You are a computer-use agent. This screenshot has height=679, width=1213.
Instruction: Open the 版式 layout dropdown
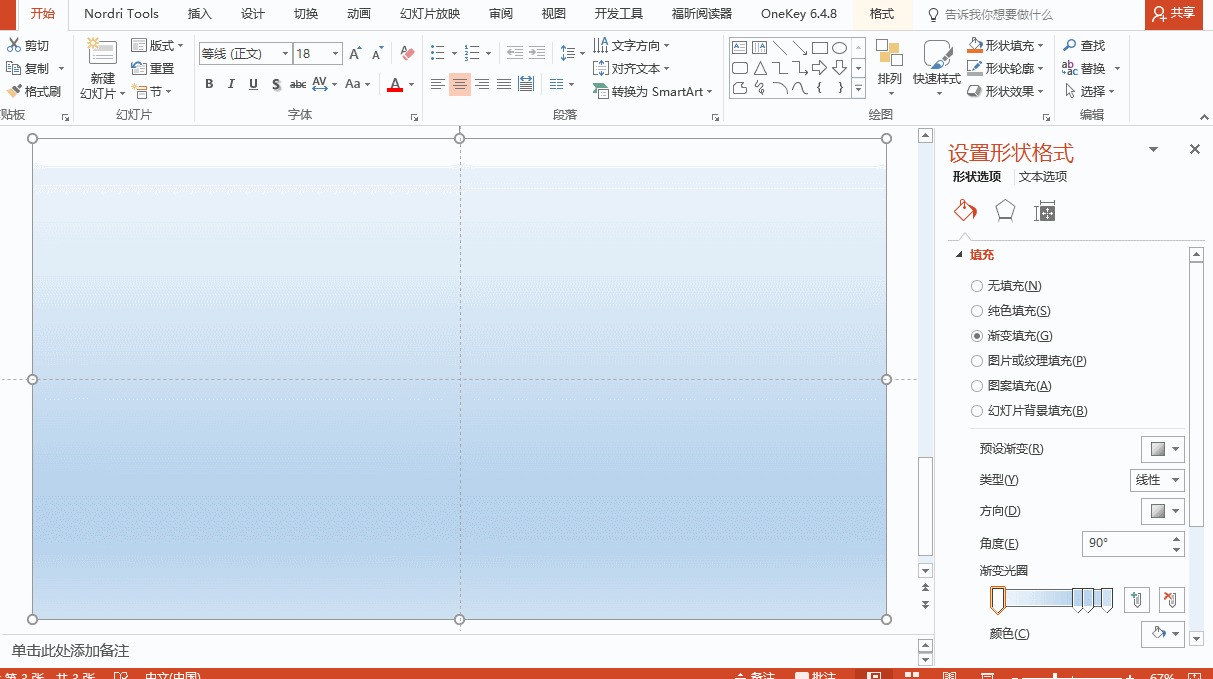(158, 46)
